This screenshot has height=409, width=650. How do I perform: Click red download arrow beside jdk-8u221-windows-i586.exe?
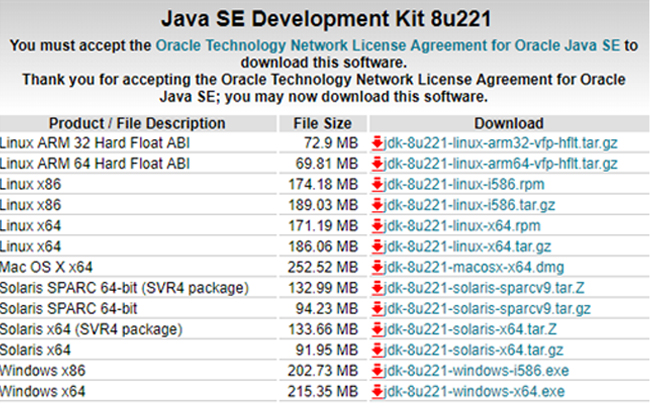[x=377, y=370]
